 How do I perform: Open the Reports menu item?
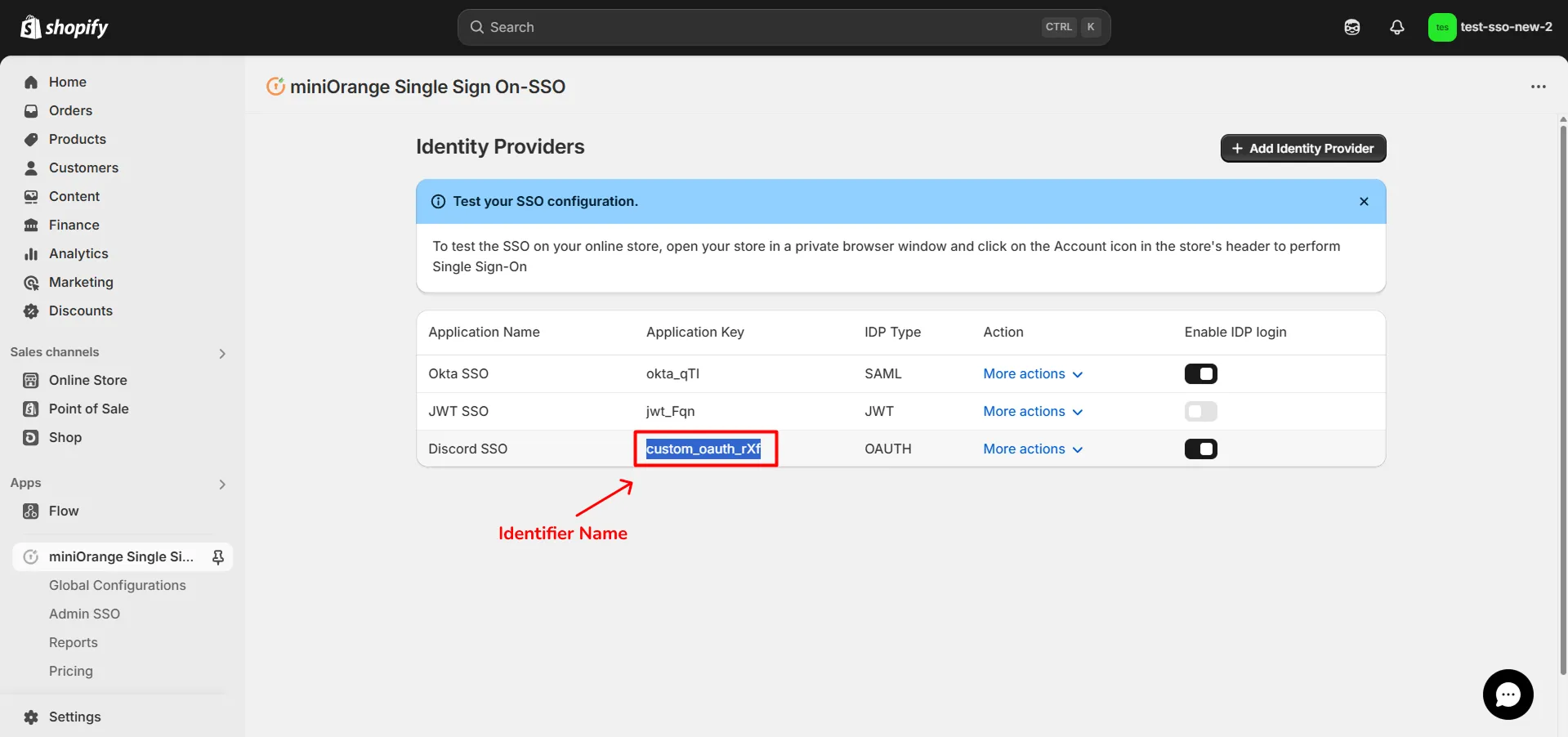pos(74,642)
